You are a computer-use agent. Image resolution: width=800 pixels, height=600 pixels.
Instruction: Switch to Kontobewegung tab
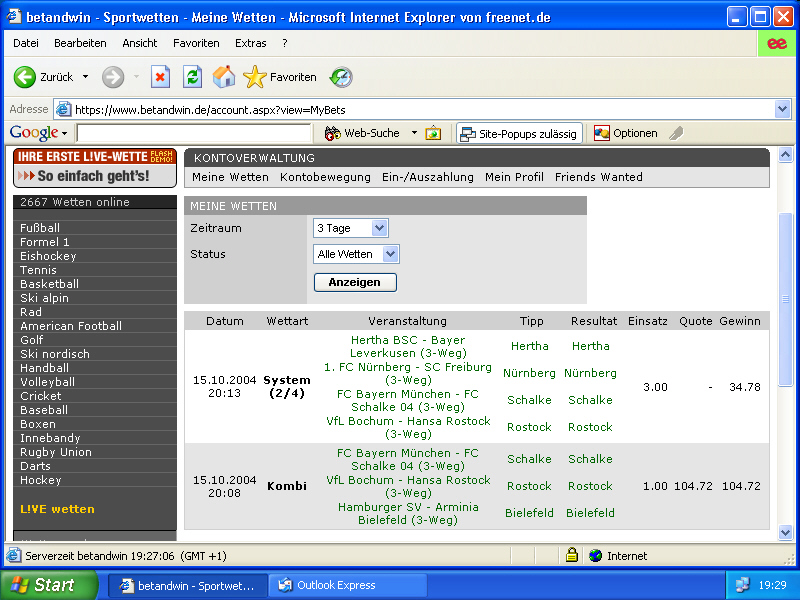point(325,177)
